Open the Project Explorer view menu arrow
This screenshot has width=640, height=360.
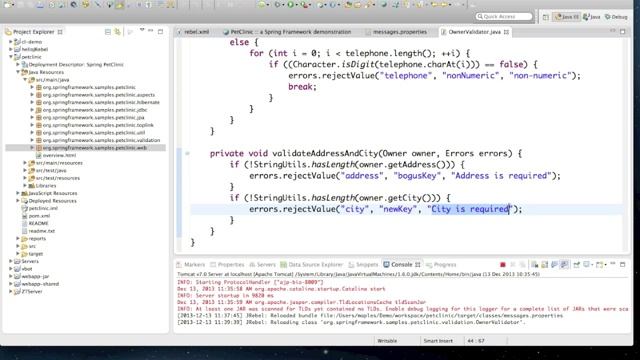click(x=142, y=30)
